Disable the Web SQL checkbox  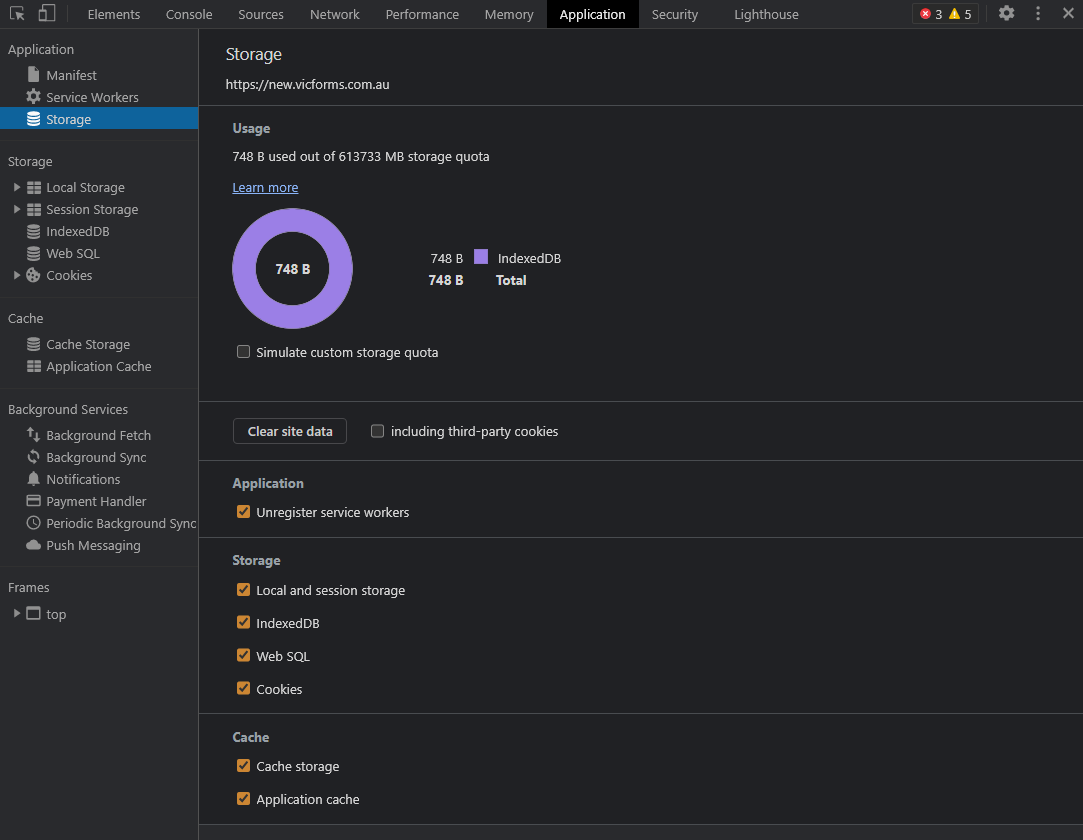pos(243,656)
